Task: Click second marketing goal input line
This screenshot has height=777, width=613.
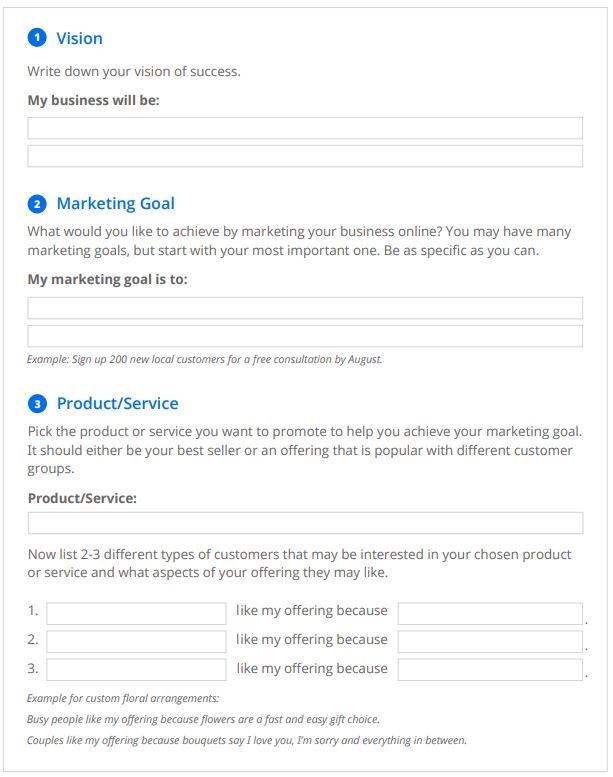Action: click(305, 336)
